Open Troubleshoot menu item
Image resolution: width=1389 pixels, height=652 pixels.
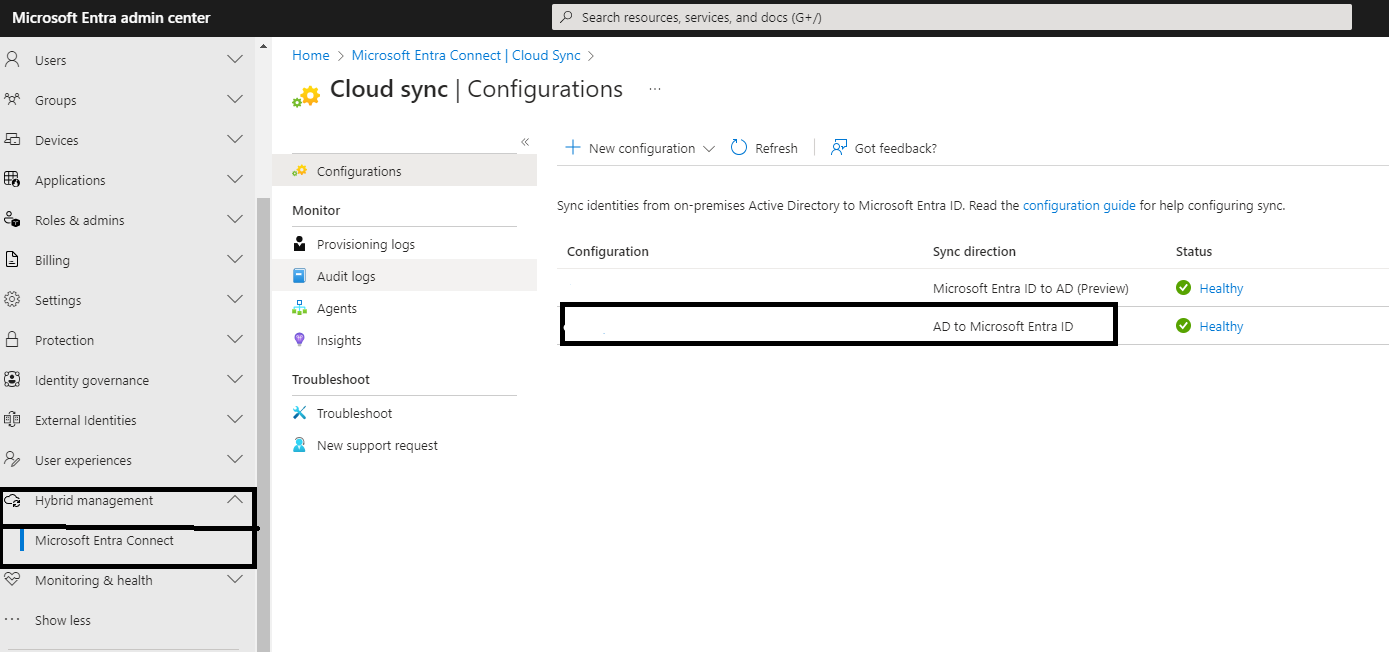404,413
